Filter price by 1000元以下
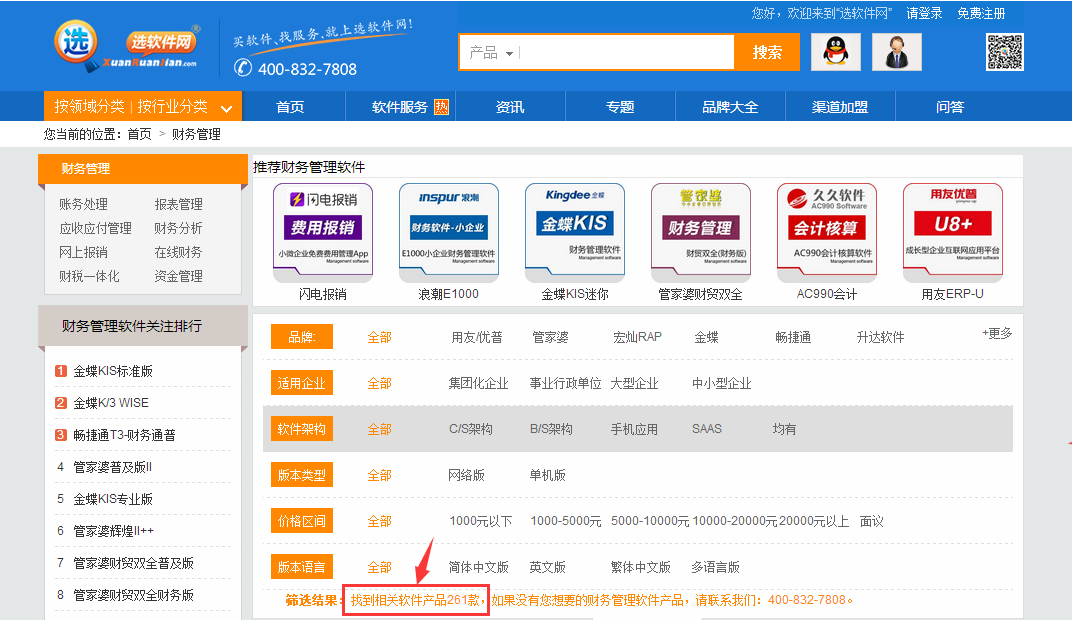Image resolution: width=1072 pixels, height=620 pixels. point(481,522)
